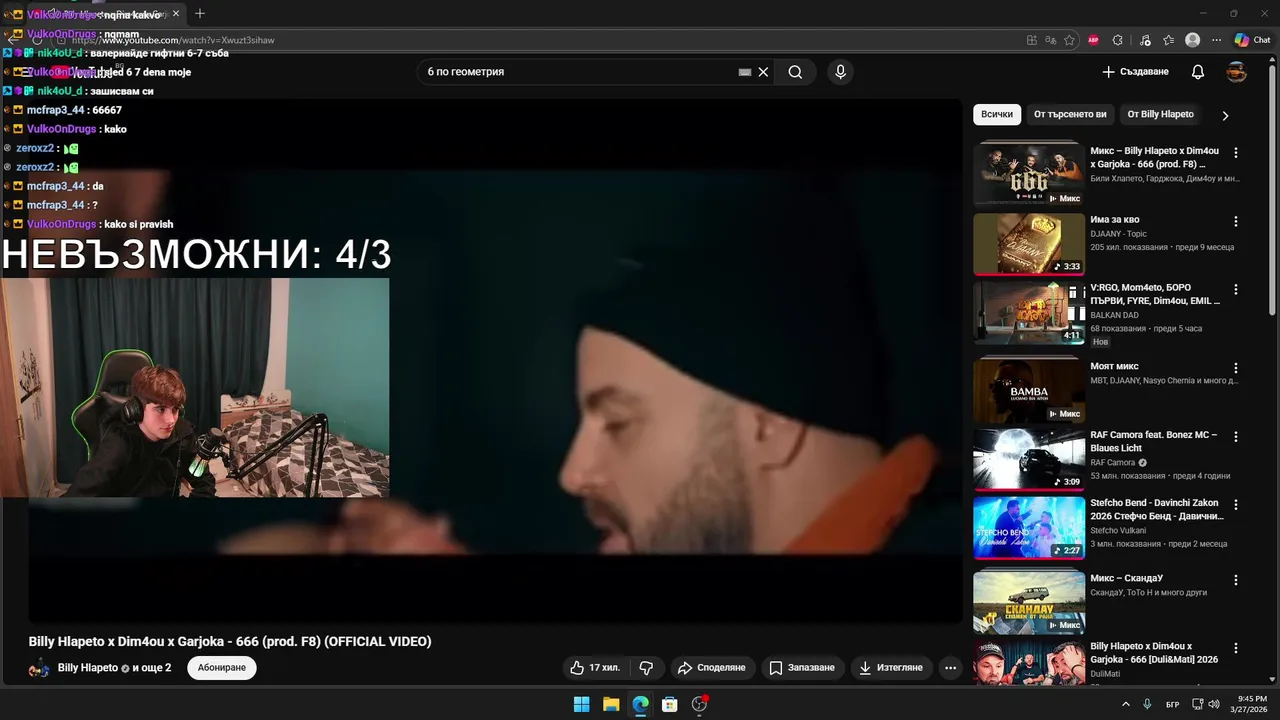Click the tray microphone icon
The height and width of the screenshot is (720, 1280).
(1147, 704)
